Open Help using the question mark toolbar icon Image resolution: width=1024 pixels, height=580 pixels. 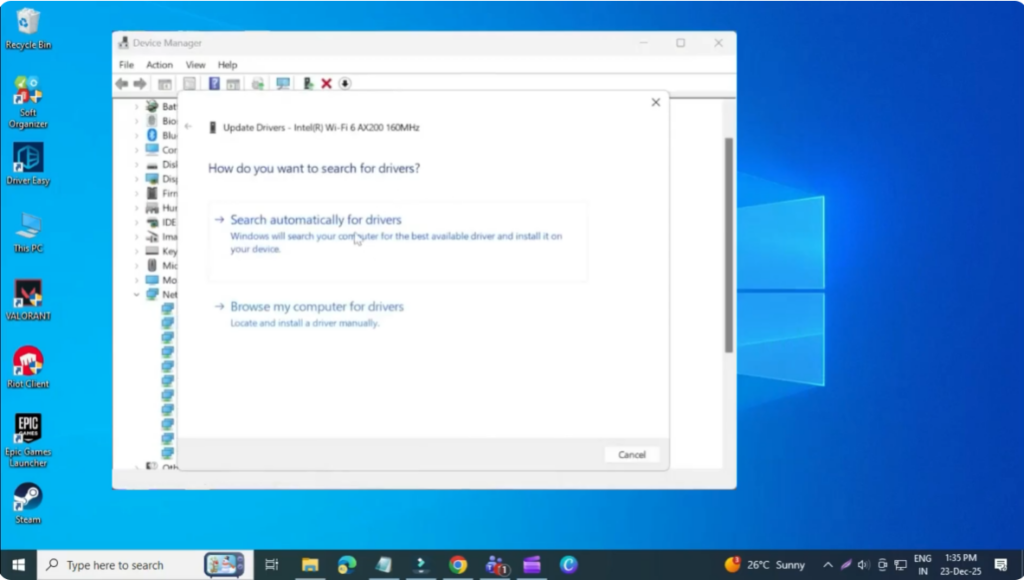[x=214, y=83]
